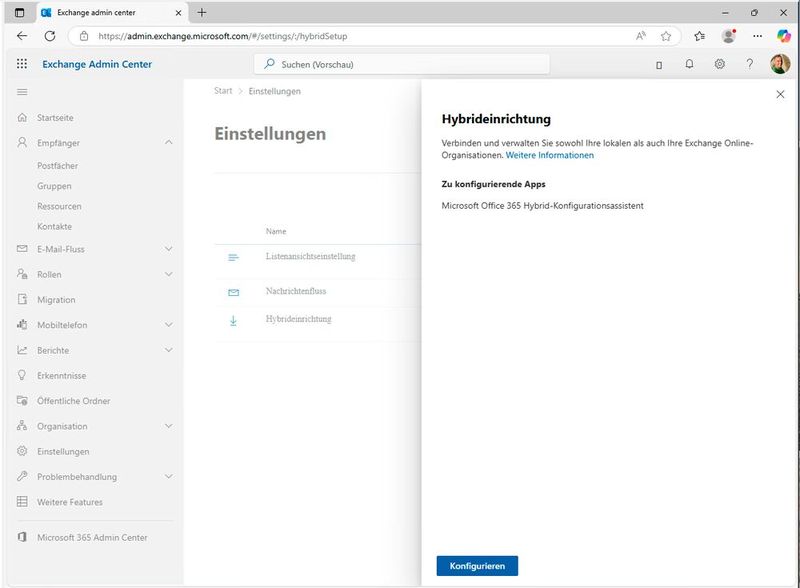The height and width of the screenshot is (588, 800).
Task: Expand the Organisation chevron
Action: click(x=169, y=426)
